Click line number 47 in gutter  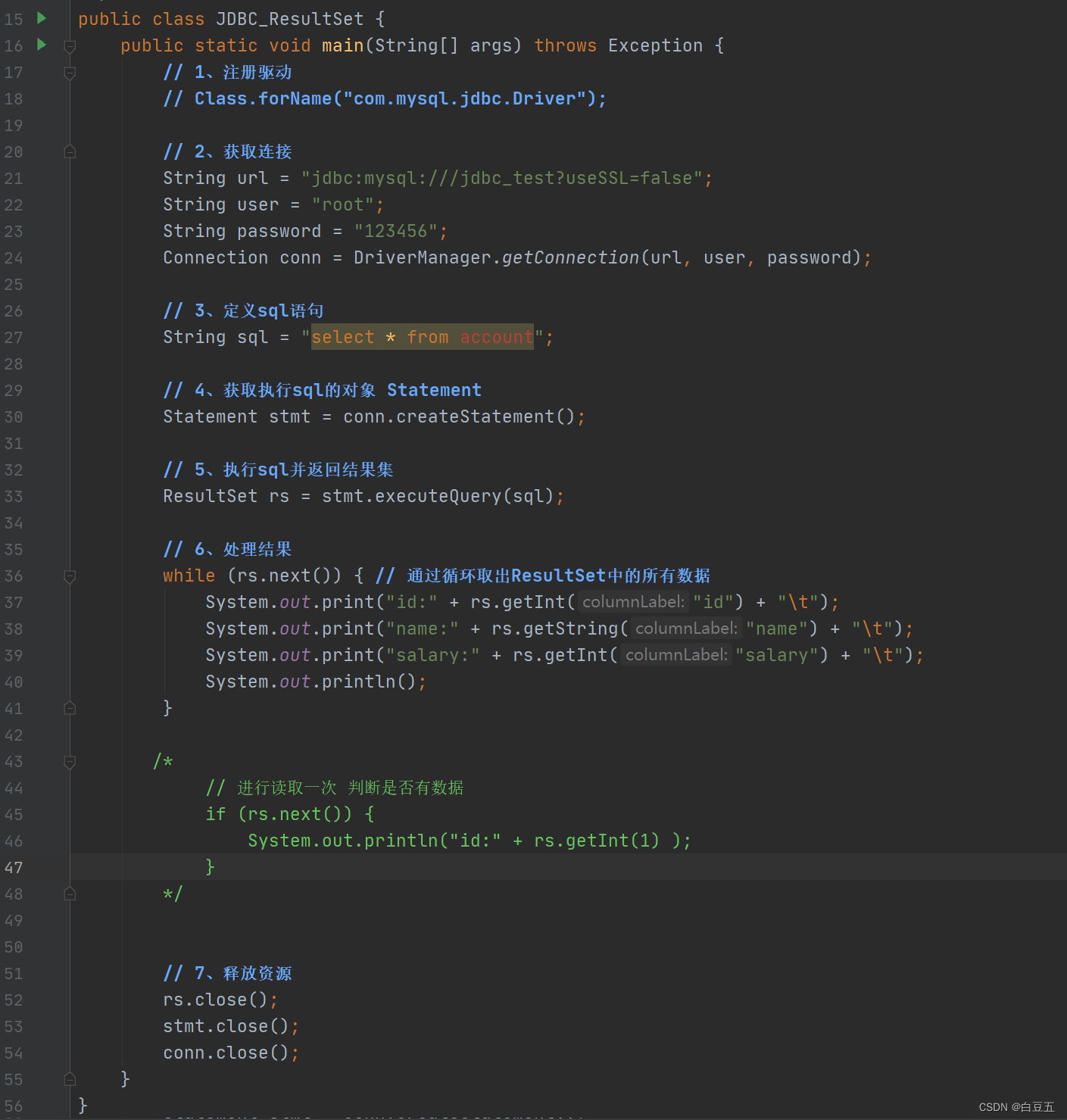(x=14, y=868)
